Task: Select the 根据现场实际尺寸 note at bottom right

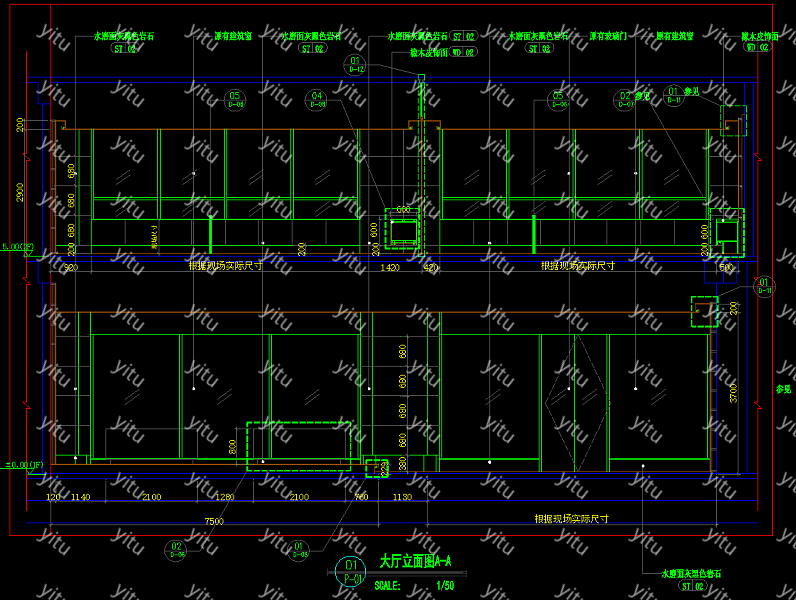Action: click(571, 519)
